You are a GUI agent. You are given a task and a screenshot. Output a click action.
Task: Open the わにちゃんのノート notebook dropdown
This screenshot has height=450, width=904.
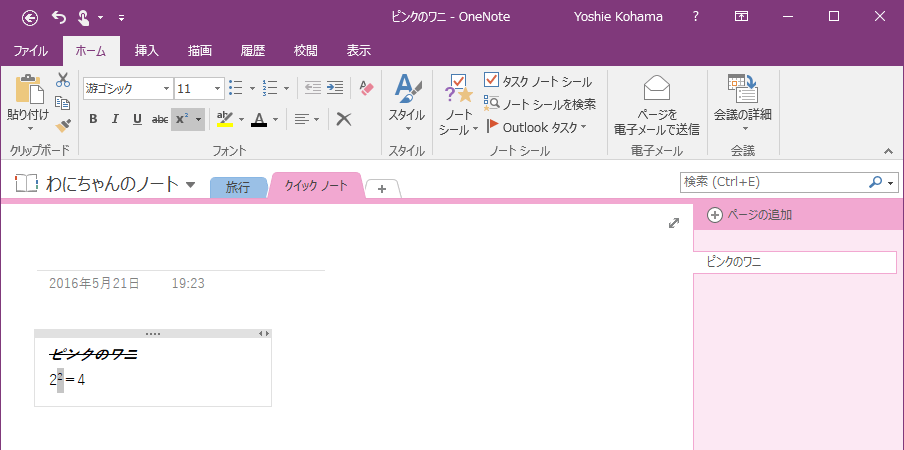click(191, 185)
